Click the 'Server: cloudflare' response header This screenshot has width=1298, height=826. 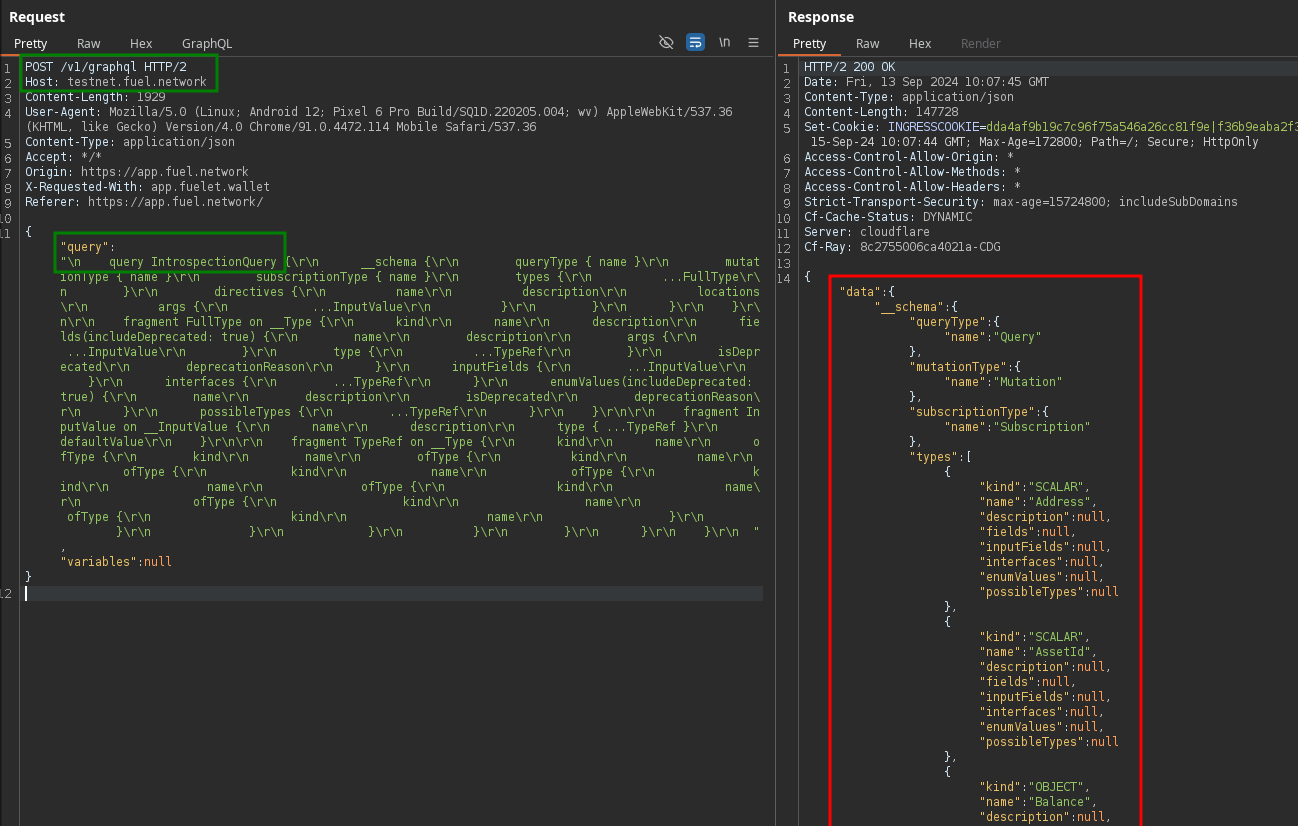pos(867,232)
